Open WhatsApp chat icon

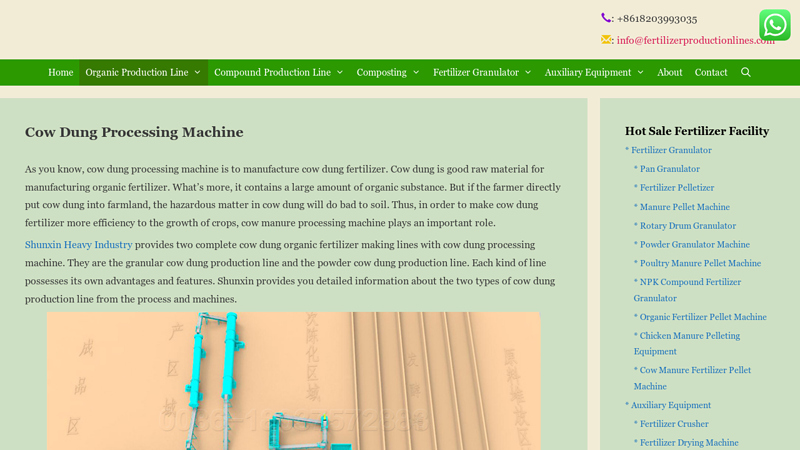coord(774,25)
